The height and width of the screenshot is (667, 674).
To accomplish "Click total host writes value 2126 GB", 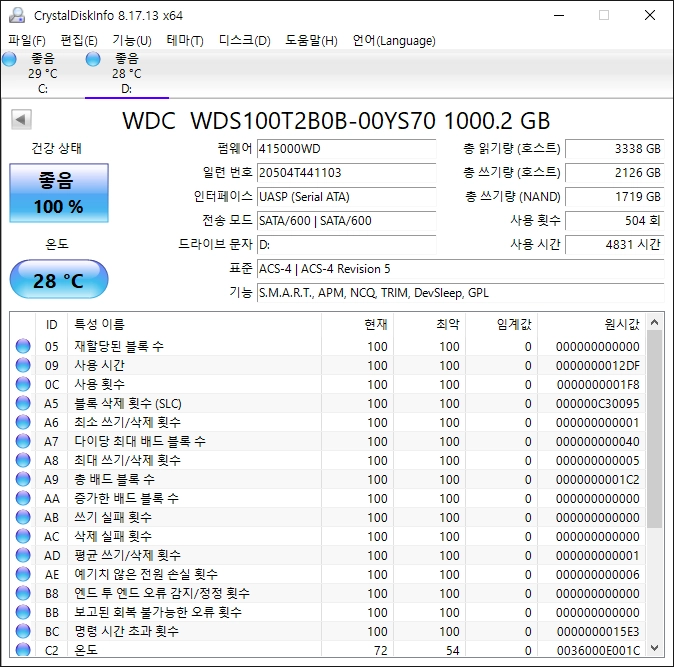I will 615,173.
